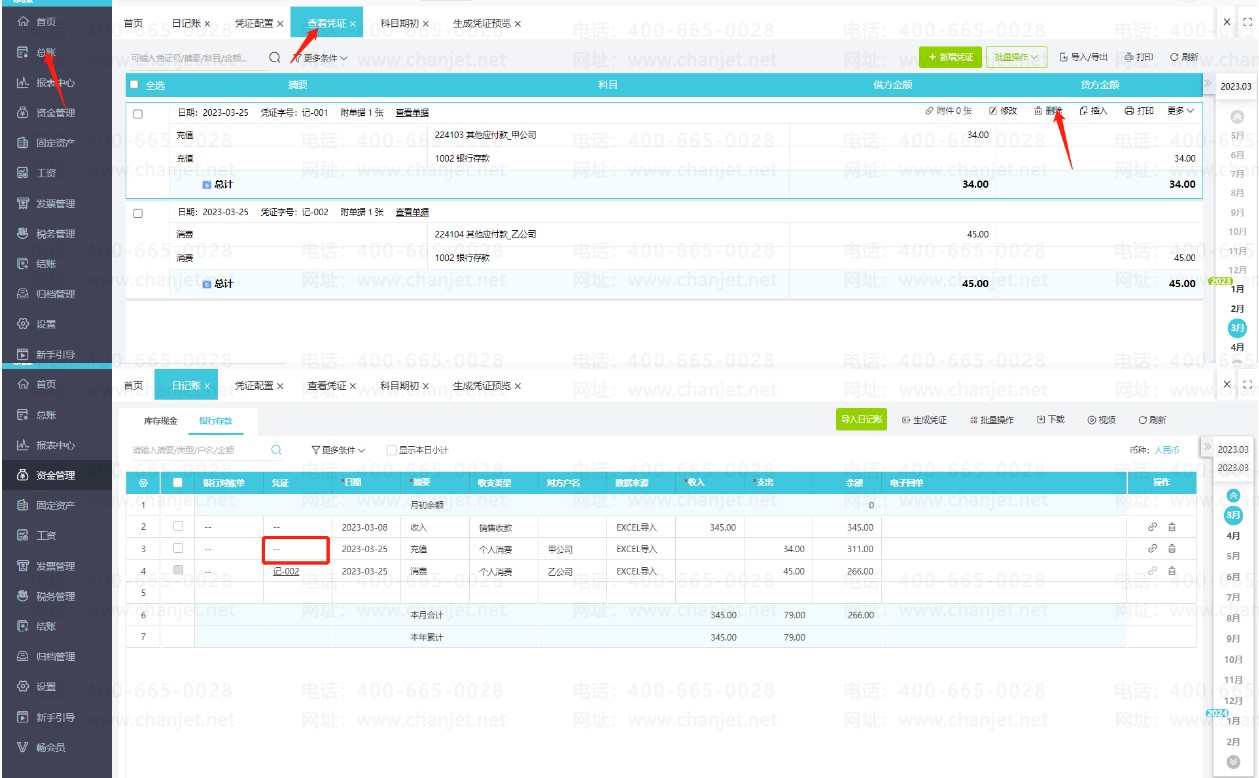Click the » expander beside the journal period panel
1259x778 pixels.
click(x=1207, y=447)
